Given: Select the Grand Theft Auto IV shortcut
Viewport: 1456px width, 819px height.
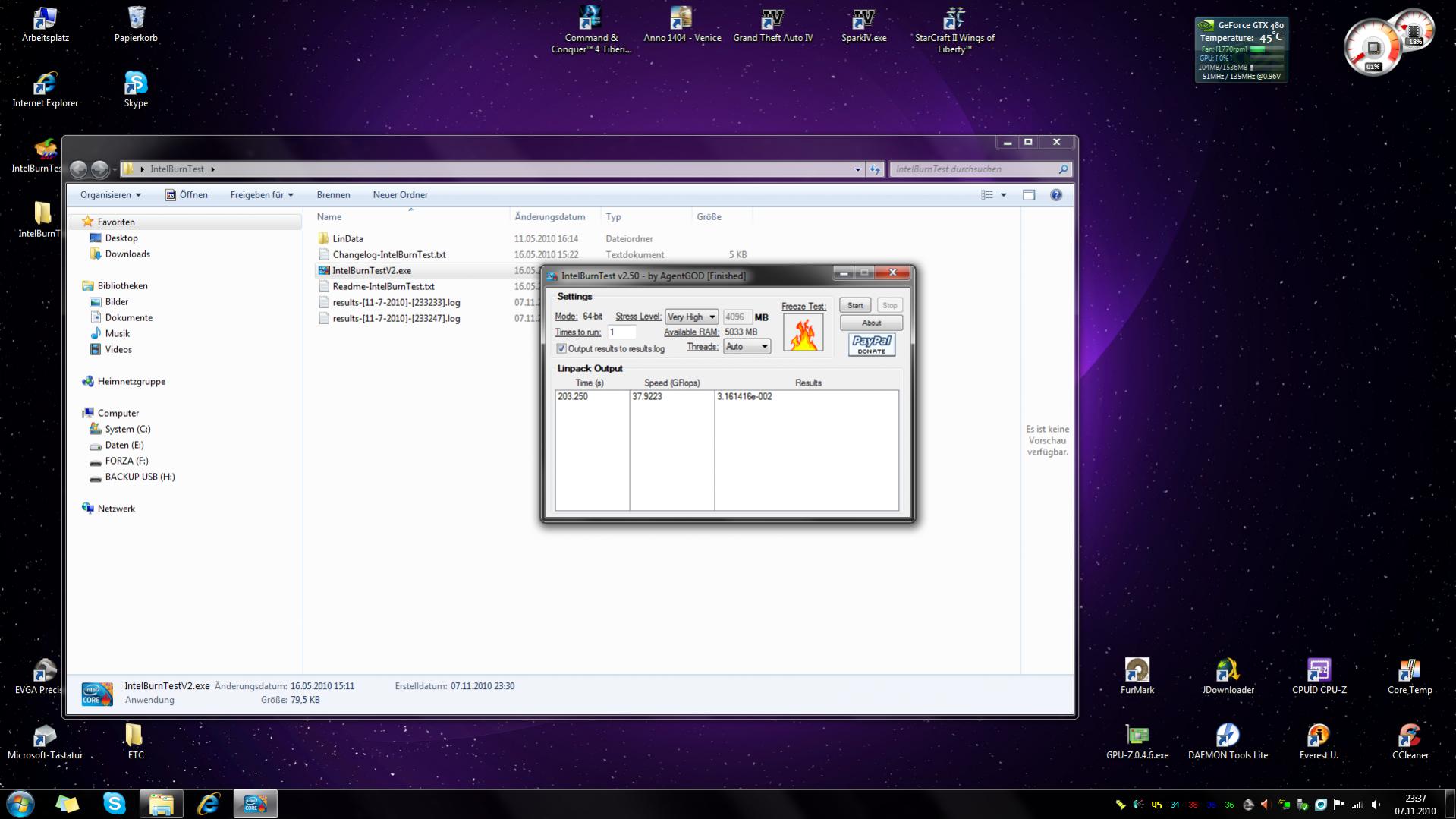Looking at the screenshot, I should (x=772, y=24).
